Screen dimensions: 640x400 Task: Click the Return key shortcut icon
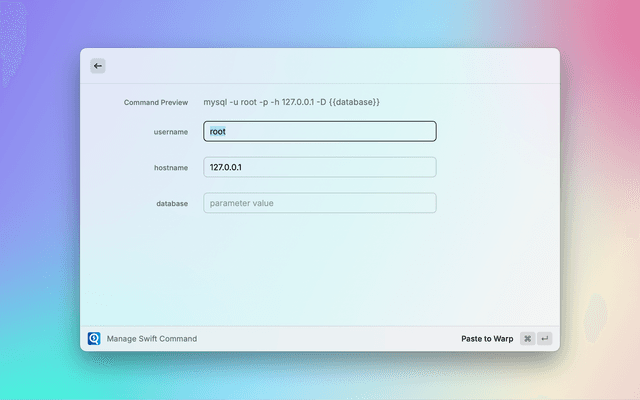point(544,338)
